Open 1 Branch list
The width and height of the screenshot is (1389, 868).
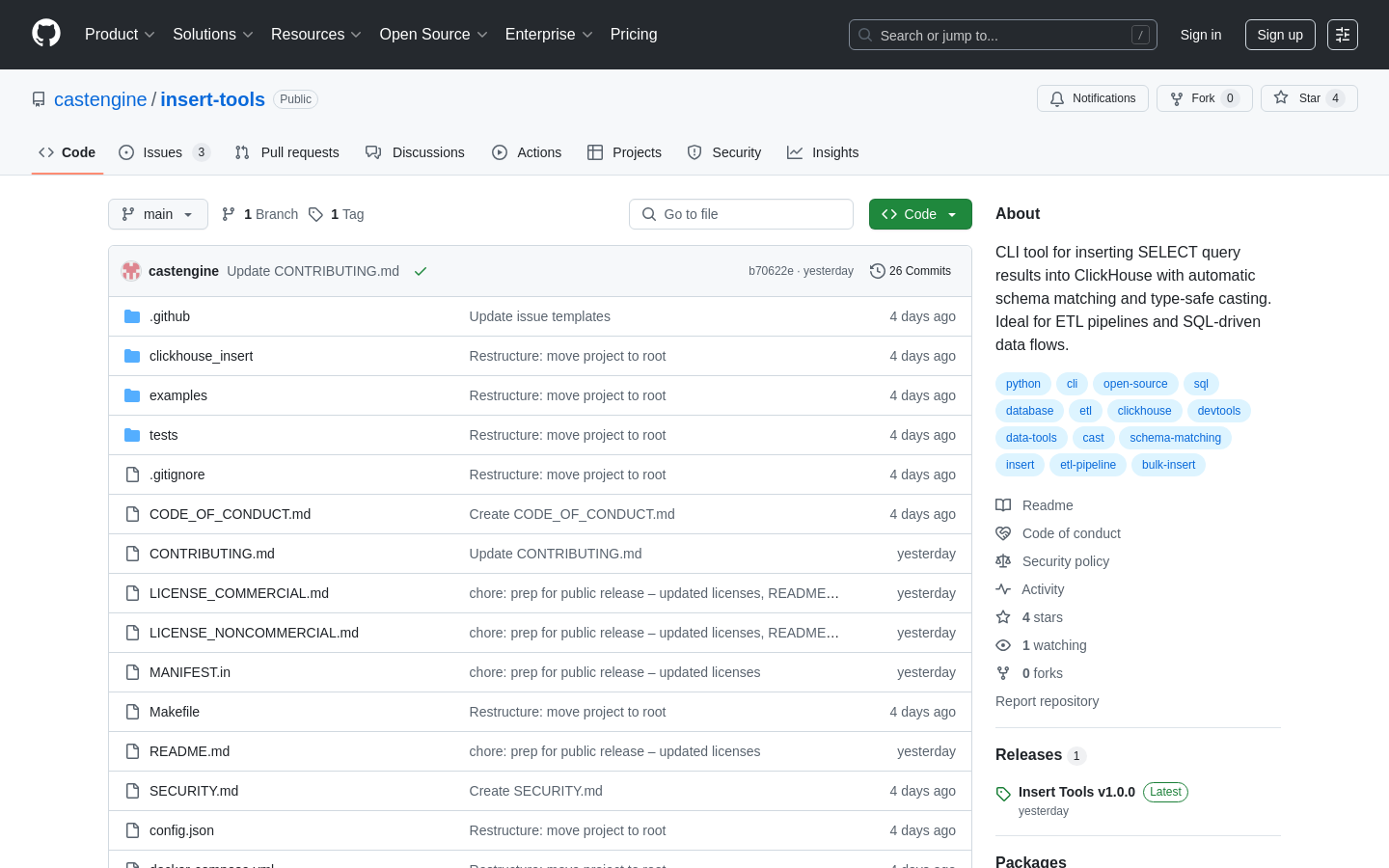click(260, 214)
